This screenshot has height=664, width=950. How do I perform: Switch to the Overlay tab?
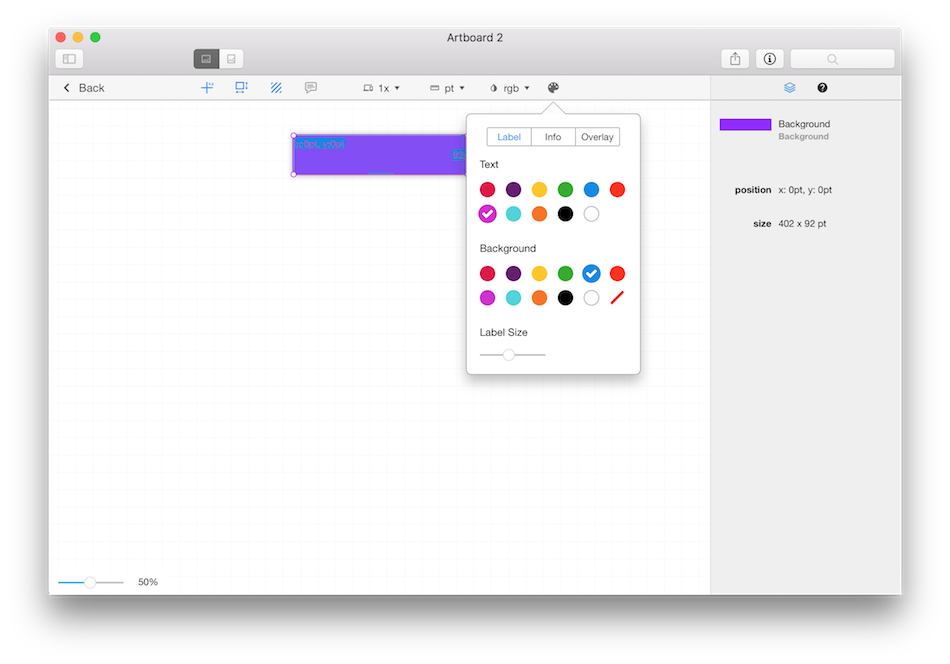[x=597, y=137]
